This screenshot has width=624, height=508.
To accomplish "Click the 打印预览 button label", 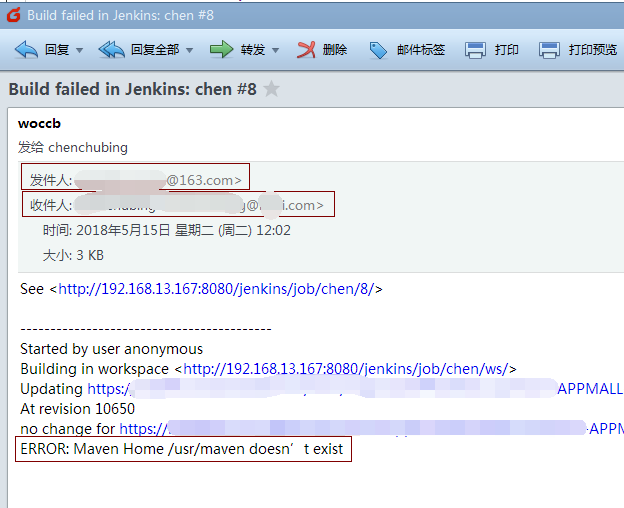I will pos(593,50).
